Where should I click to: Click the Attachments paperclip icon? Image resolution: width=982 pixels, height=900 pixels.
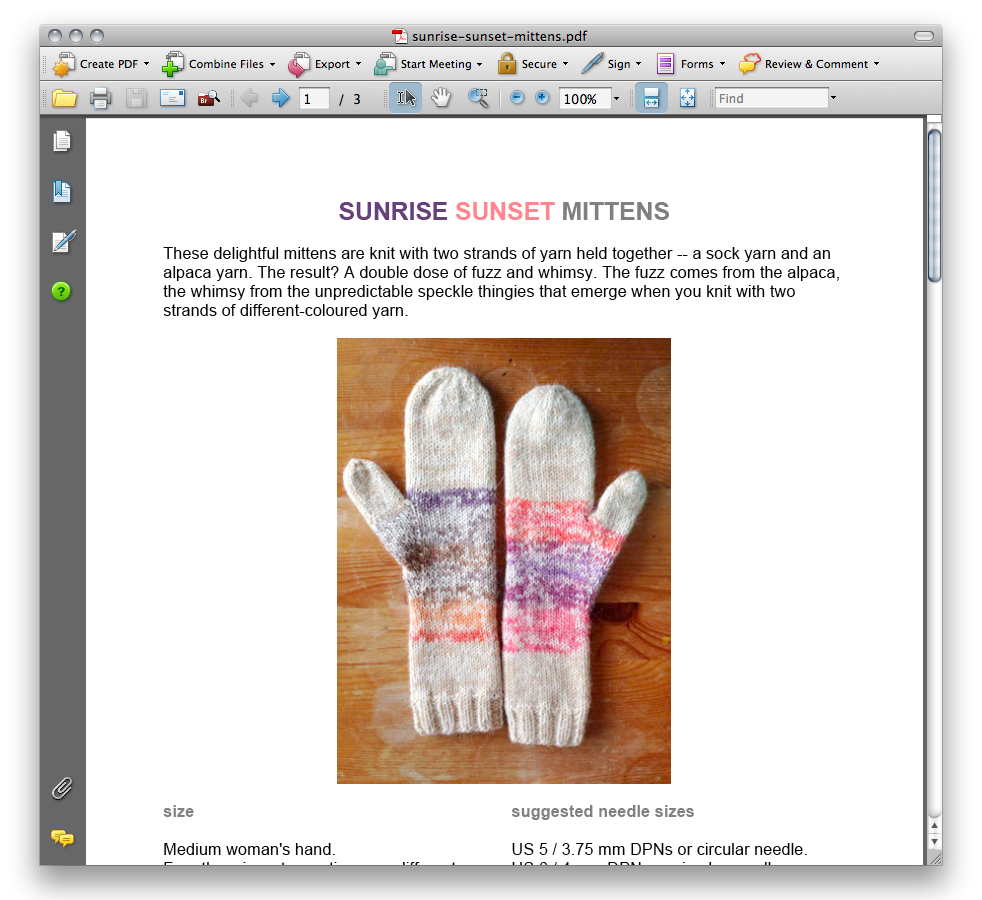point(62,789)
